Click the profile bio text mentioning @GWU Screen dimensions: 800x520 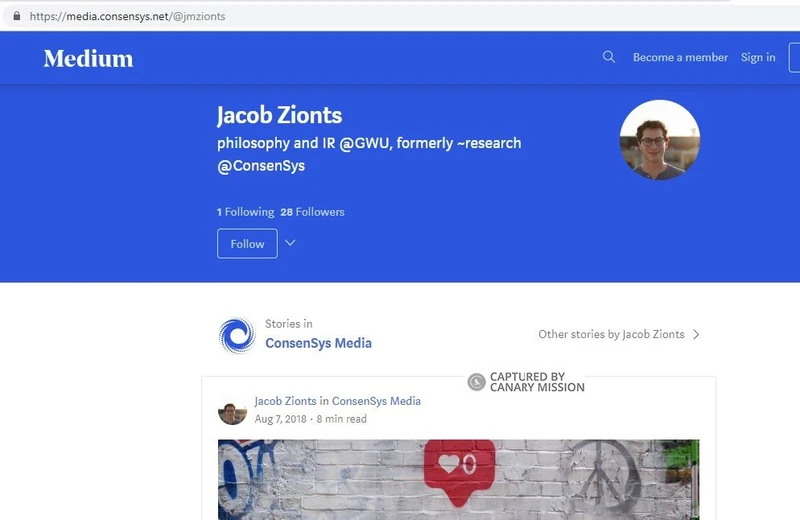369,154
